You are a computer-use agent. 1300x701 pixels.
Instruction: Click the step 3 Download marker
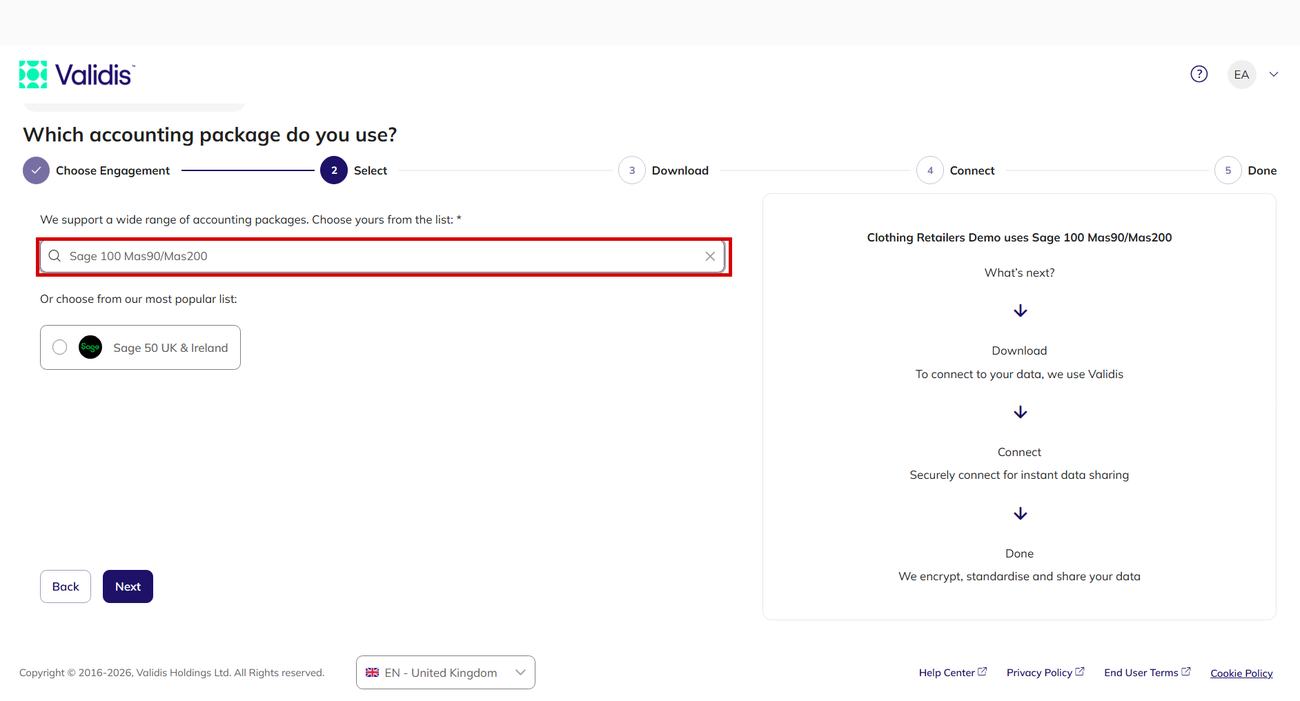pos(632,171)
